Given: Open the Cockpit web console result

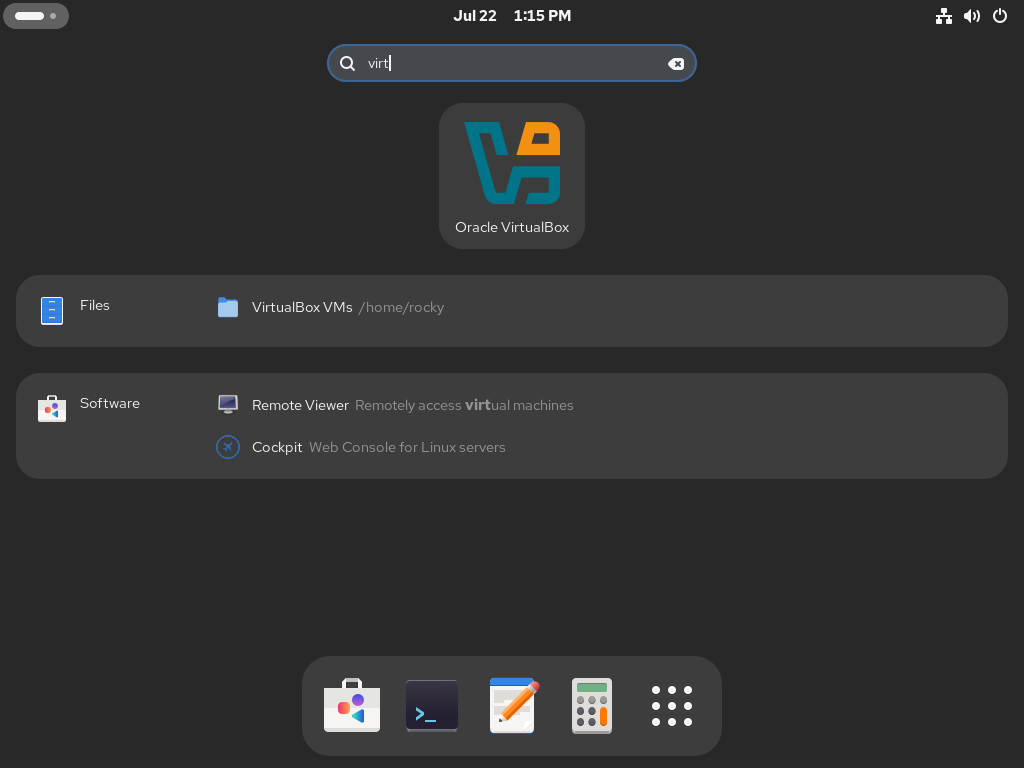Looking at the screenshot, I should click(277, 447).
